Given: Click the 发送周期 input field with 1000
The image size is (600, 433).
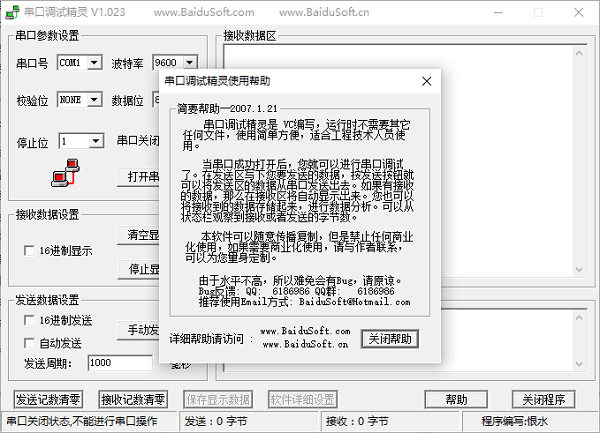Looking at the screenshot, I should tap(120, 363).
